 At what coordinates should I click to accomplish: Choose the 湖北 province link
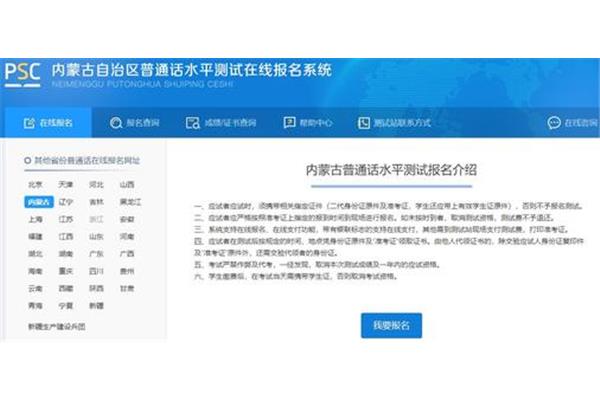35,254
